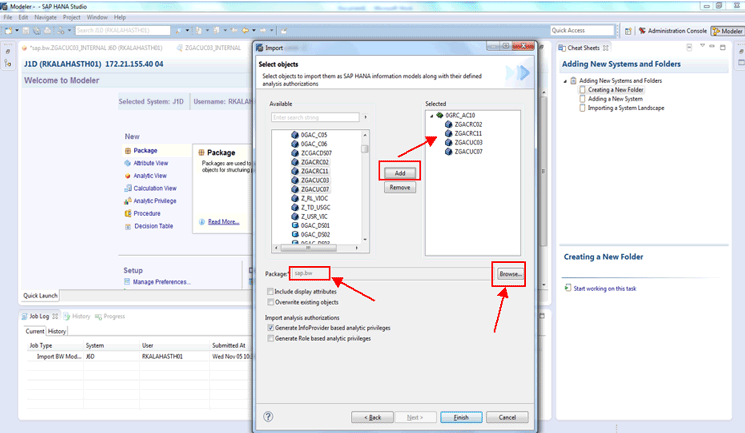Click the help question mark icon in Import dialog
This screenshot has width=745, height=433.
pos(268,416)
